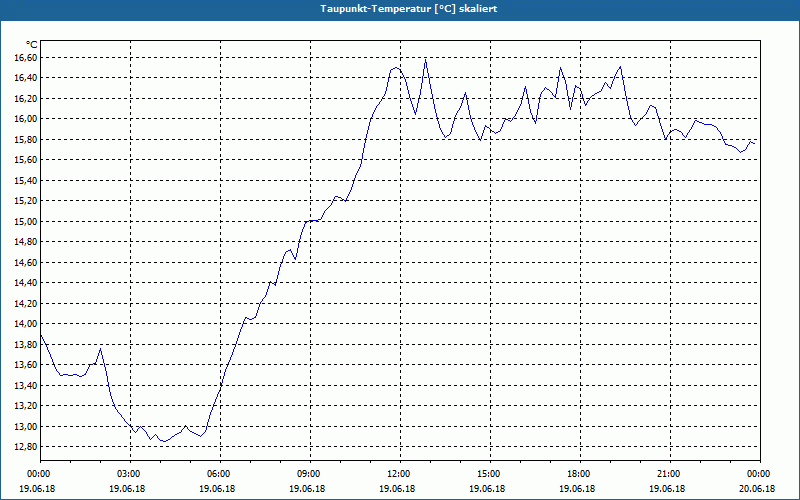This screenshot has height=500, width=800.
Task: Click the "21:00" x-axis label
Action: [x=670, y=474]
